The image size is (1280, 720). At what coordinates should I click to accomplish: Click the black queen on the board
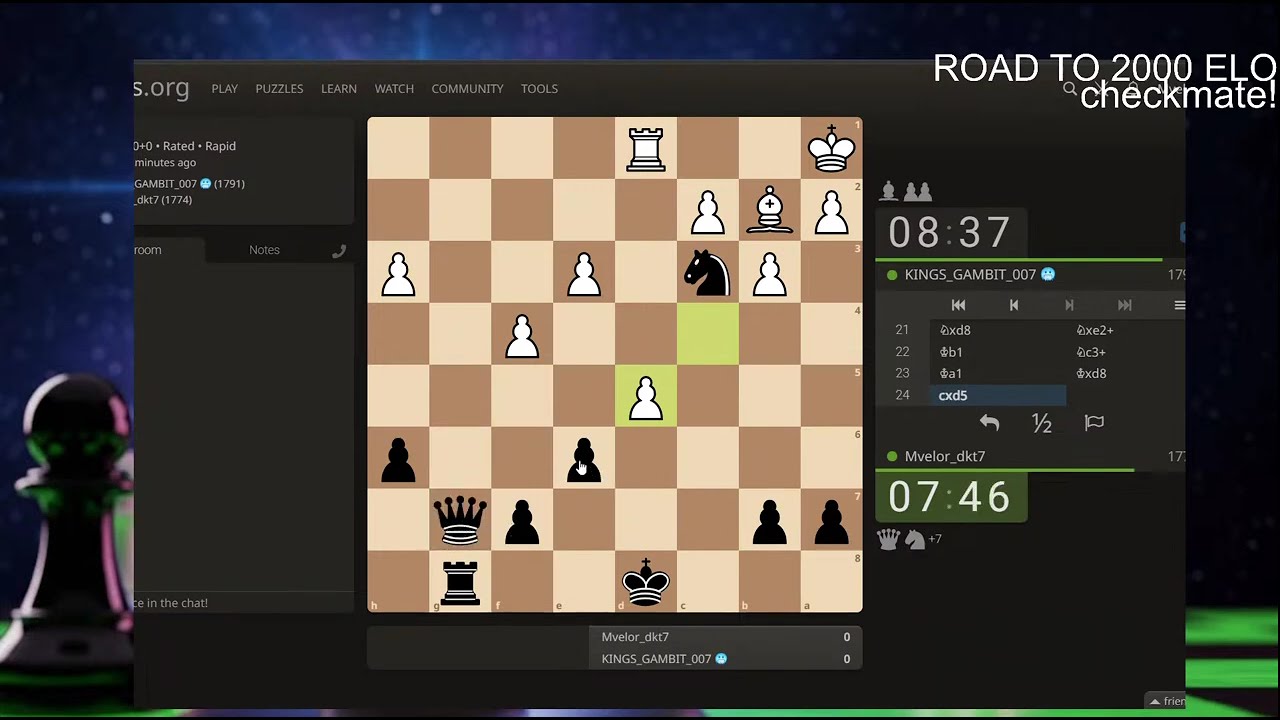[460, 520]
